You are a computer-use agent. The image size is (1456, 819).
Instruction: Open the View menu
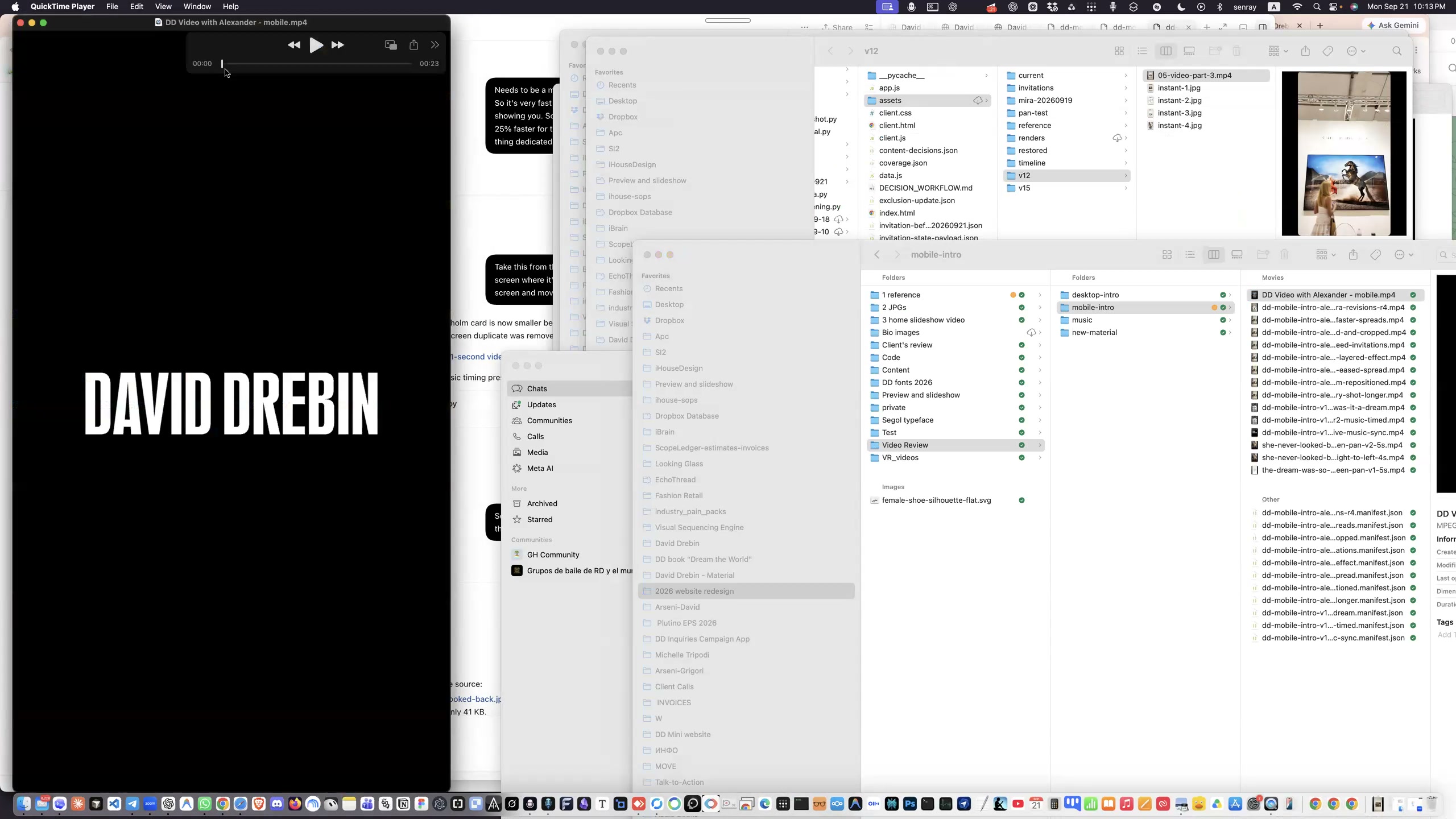[x=163, y=7]
